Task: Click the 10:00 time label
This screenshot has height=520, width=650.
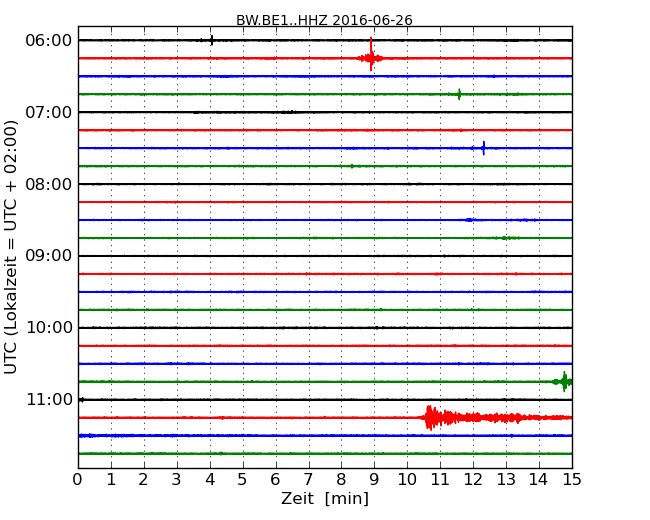Action: [x=49, y=328]
